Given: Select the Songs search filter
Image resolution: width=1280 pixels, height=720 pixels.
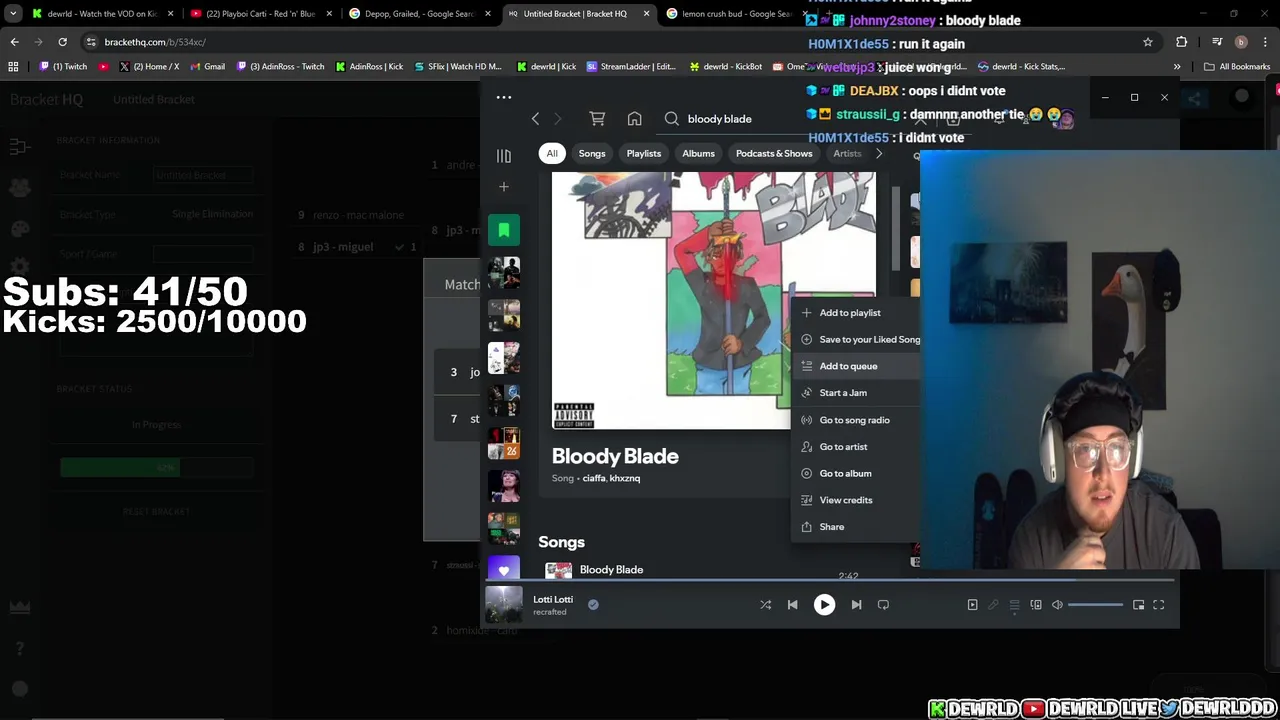Looking at the screenshot, I should click(x=592, y=153).
